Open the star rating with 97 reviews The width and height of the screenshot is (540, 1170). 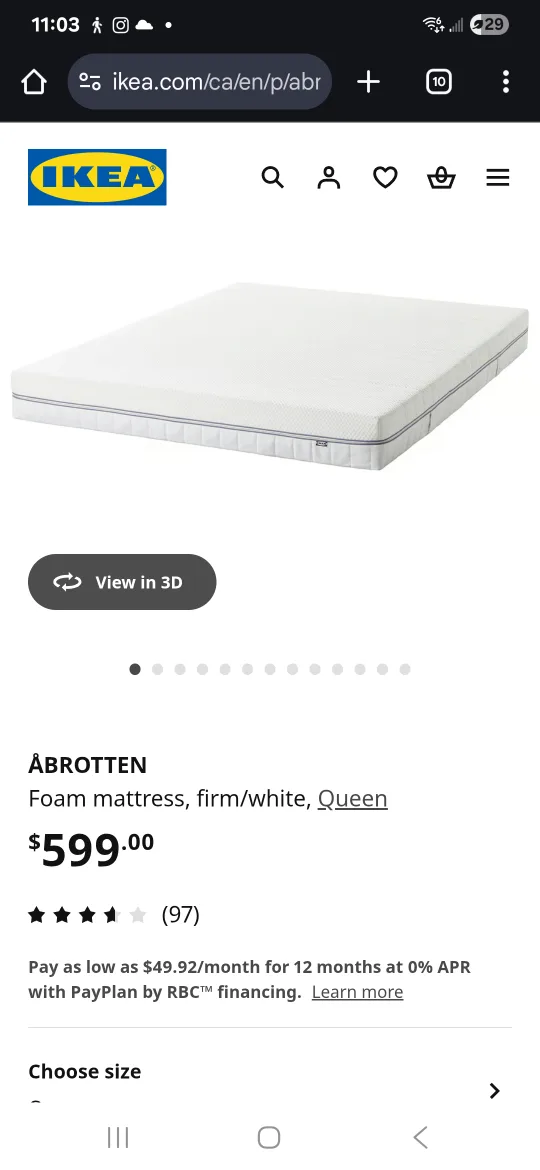coord(114,915)
